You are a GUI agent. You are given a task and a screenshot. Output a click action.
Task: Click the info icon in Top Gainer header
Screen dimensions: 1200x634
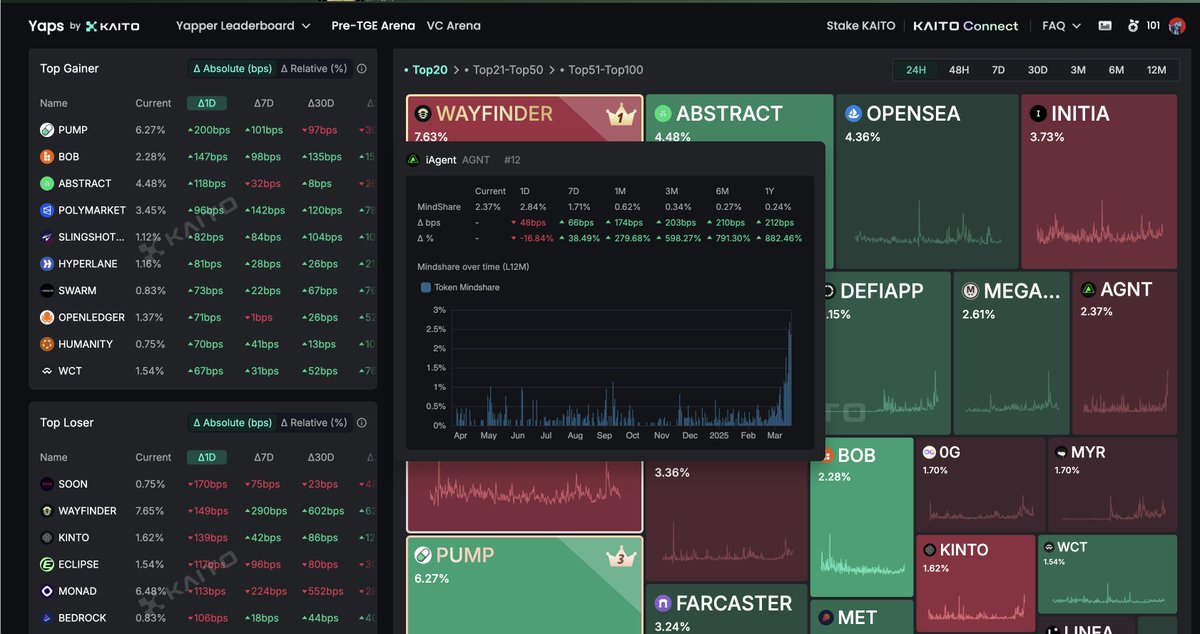pos(362,69)
